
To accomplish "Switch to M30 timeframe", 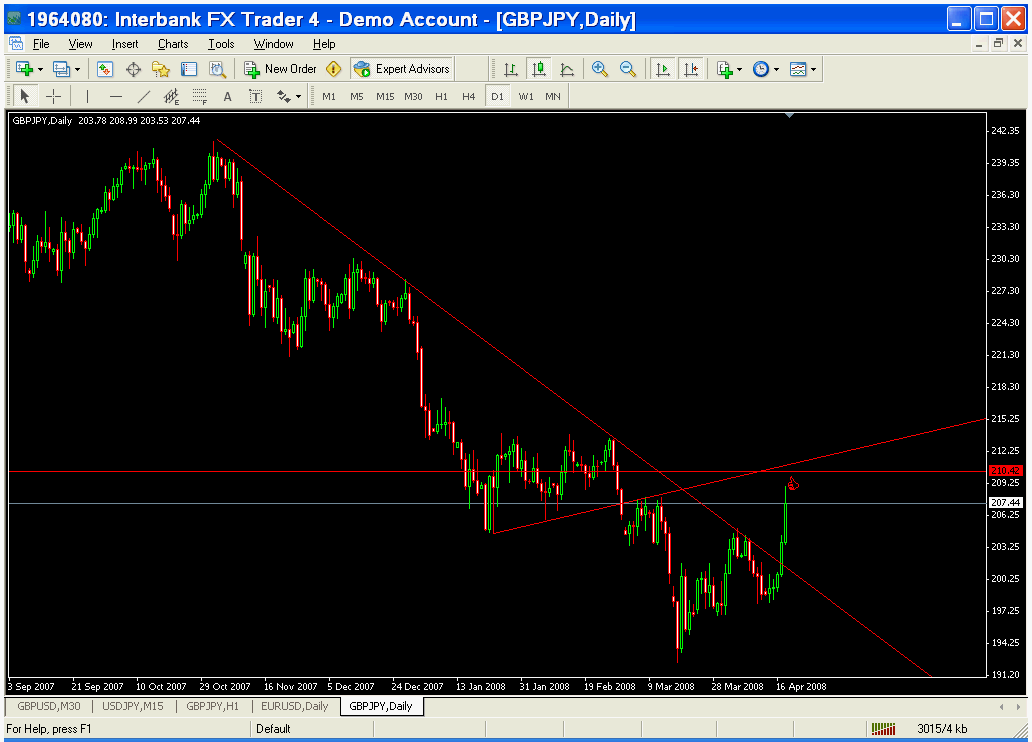I will click(x=413, y=97).
